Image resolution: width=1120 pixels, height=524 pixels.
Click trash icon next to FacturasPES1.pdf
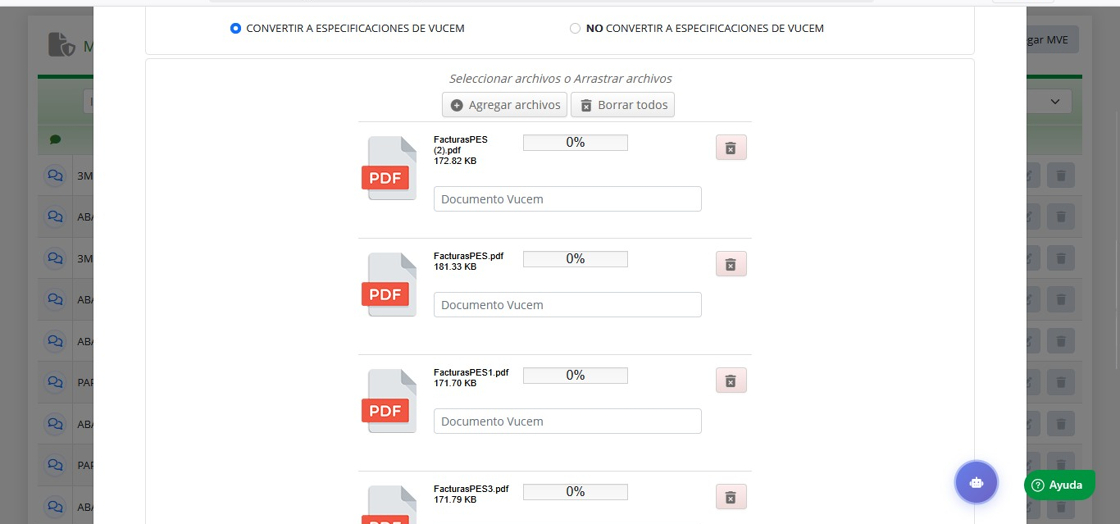point(731,381)
